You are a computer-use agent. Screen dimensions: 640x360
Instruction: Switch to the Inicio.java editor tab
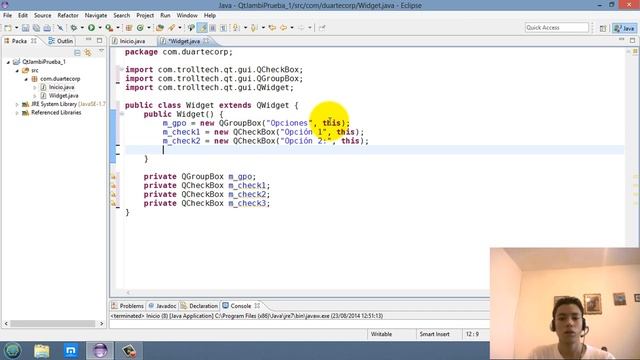[x=132, y=41]
